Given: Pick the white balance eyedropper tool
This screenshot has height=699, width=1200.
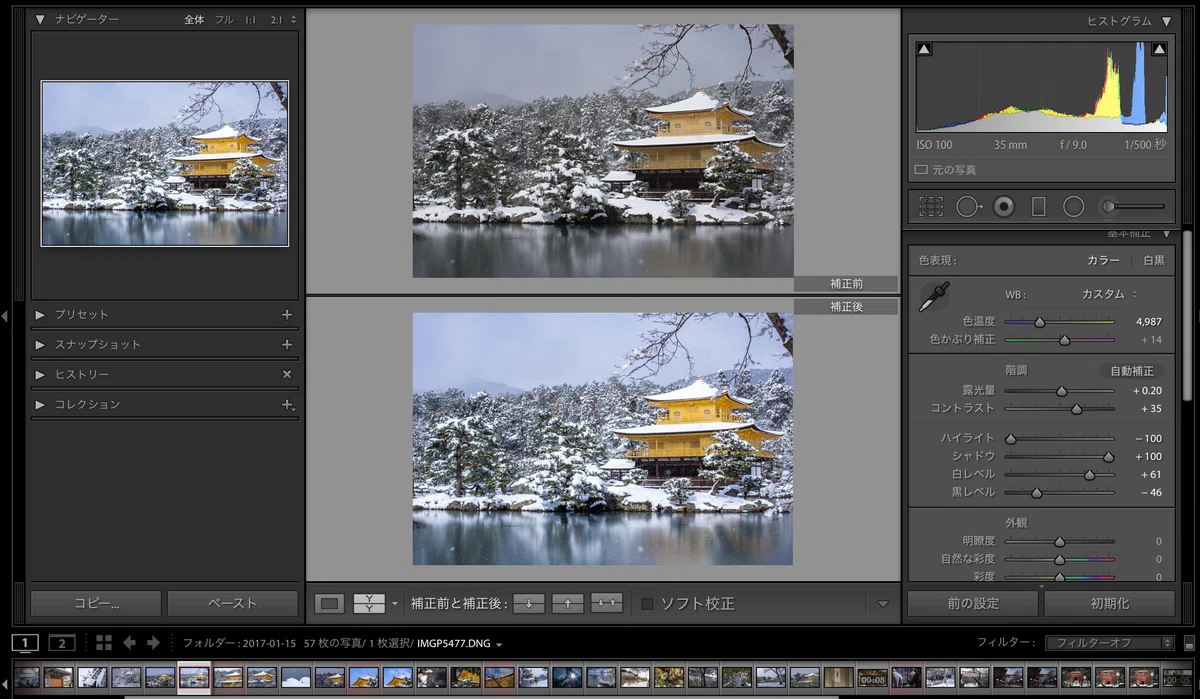Looking at the screenshot, I should point(934,297).
